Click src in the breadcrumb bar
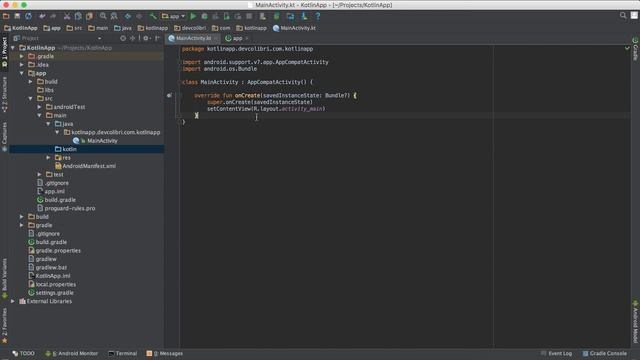Image resolution: width=640 pixels, height=360 pixels. (x=74, y=28)
